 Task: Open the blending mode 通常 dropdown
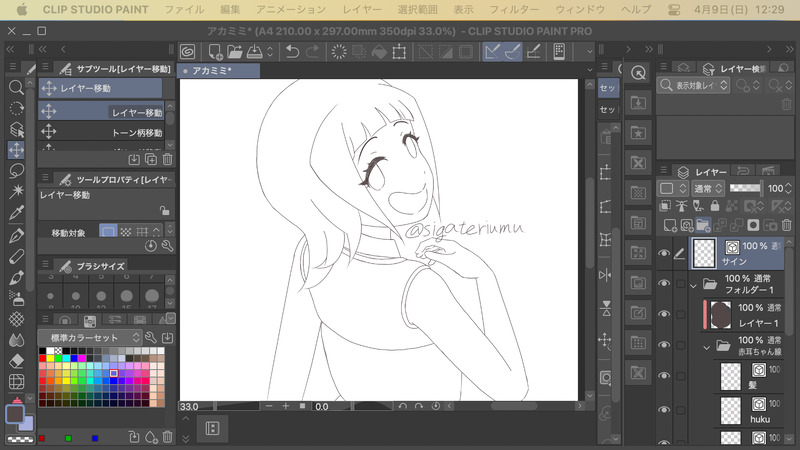coord(708,188)
